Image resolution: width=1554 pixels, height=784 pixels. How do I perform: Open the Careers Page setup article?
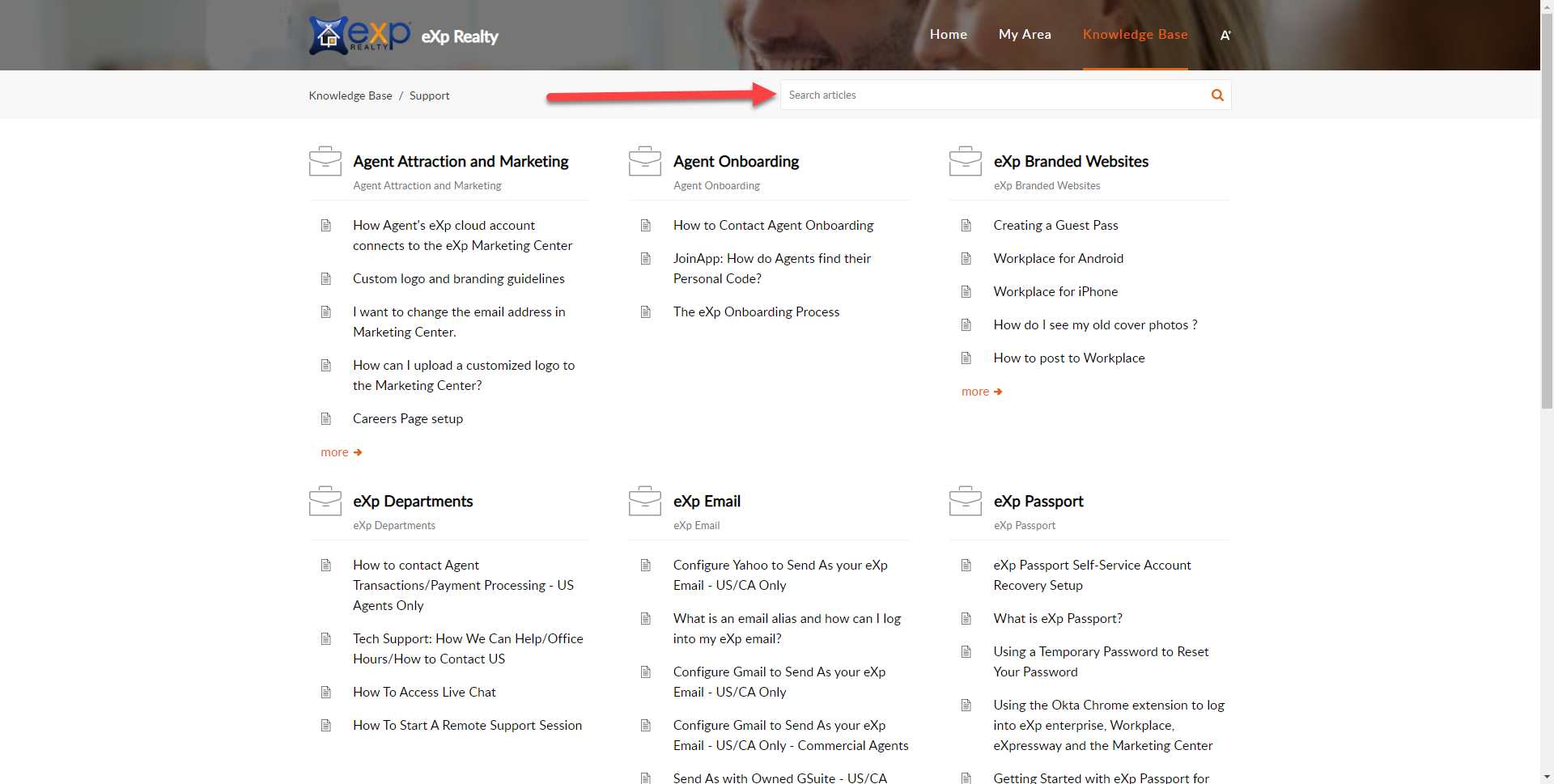[x=408, y=418]
